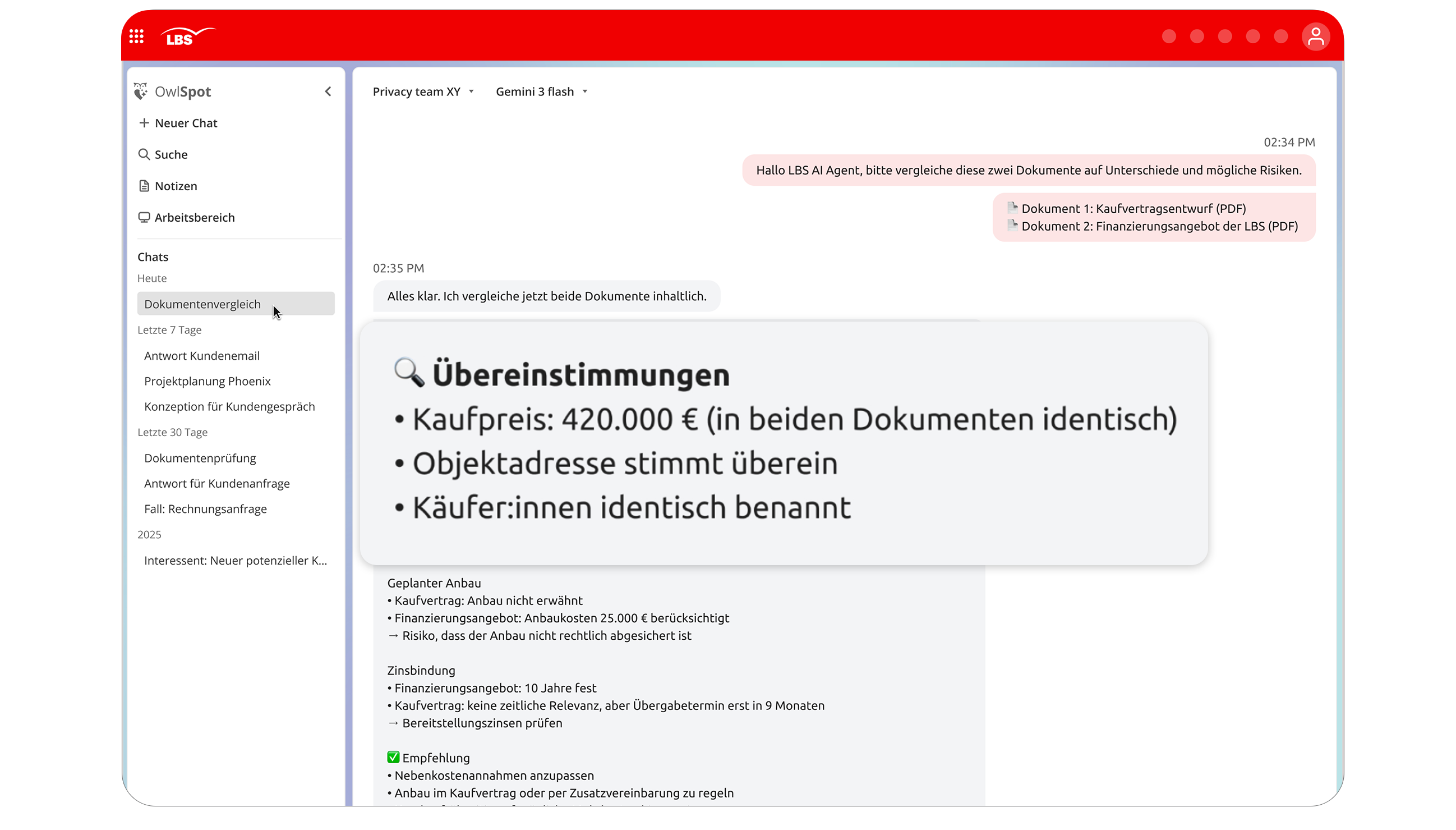Screen dimensions: 1456x830
Task: Open the Konzeption für Kundengespräch chat
Action: tap(229, 406)
